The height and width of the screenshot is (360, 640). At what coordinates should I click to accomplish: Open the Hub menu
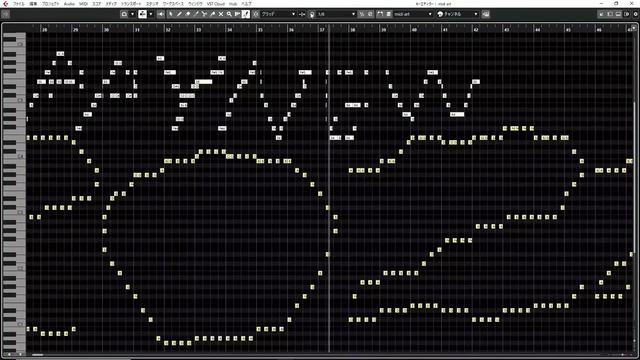[x=233, y=4]
